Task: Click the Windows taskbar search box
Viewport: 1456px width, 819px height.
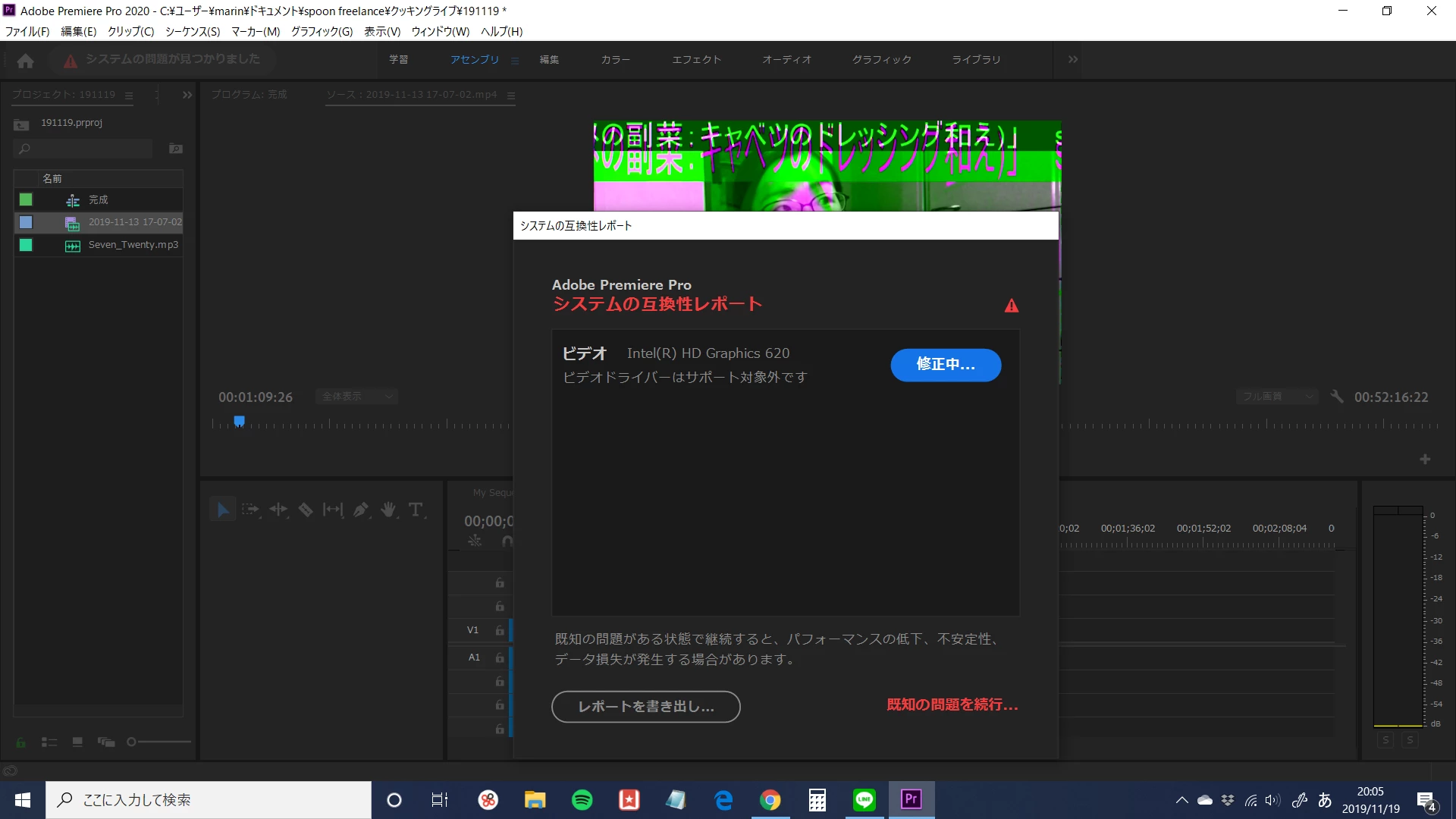Action: [x=209, y=800]
